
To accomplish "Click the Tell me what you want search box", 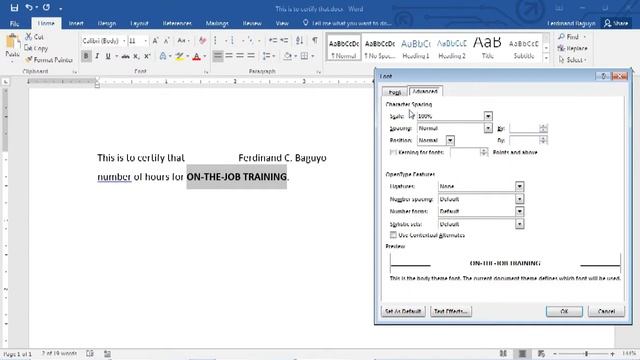I will pos(347,23).
